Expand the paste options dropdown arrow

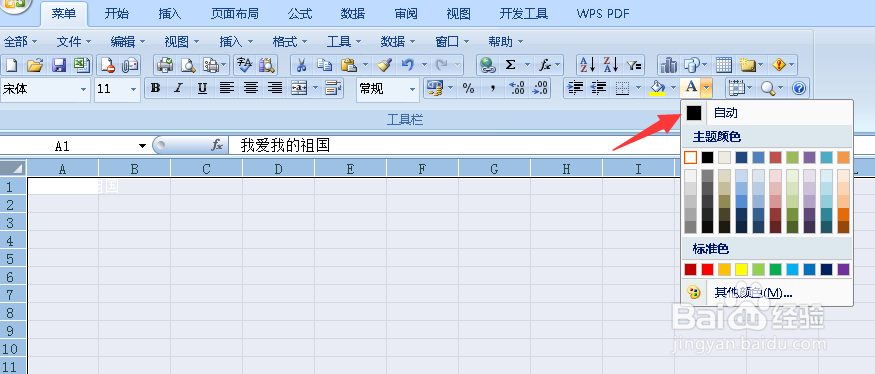point(365,65)
